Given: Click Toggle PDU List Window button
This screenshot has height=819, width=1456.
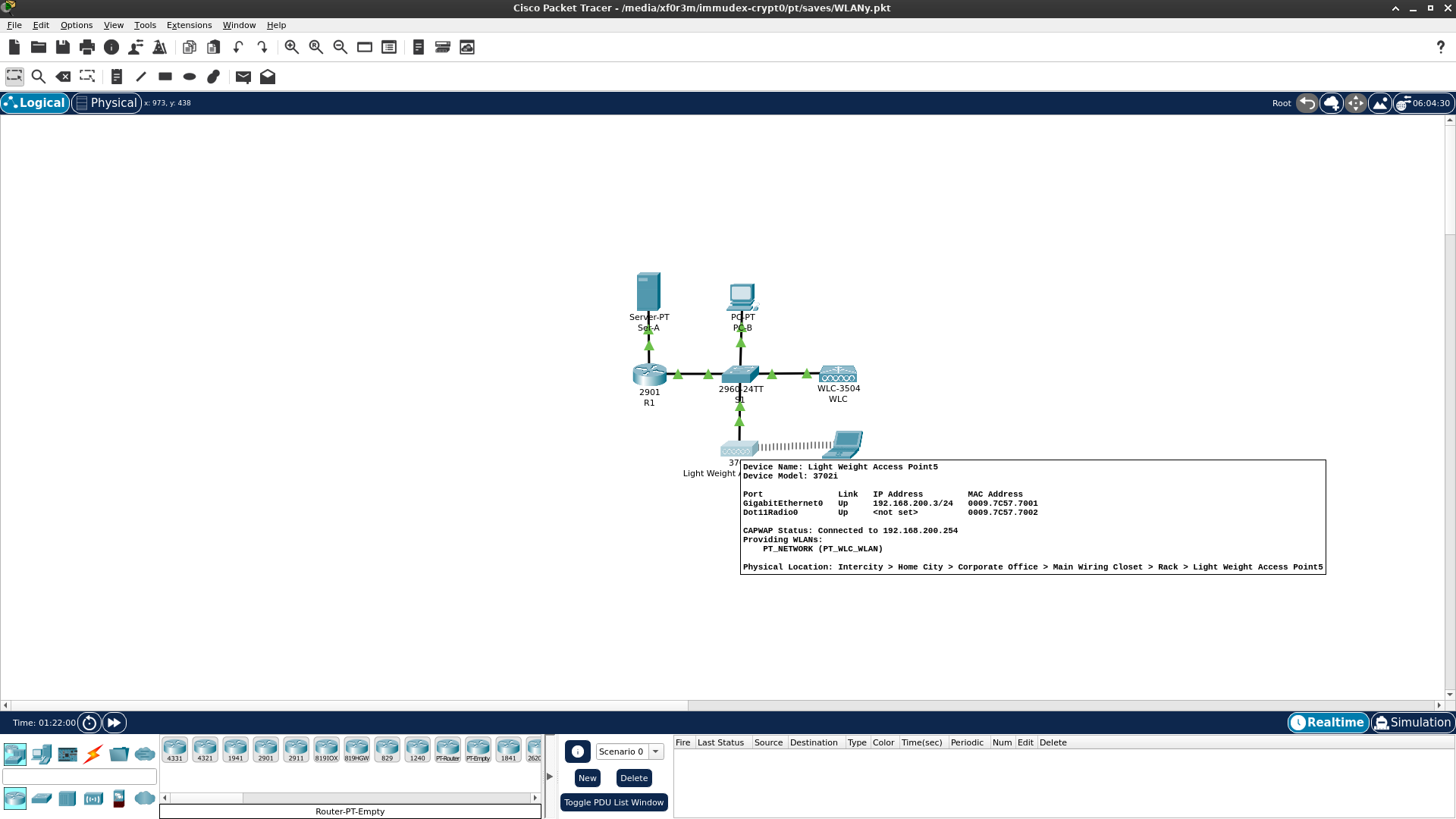Looking at the screenshot, I should [x=613, y=802].
